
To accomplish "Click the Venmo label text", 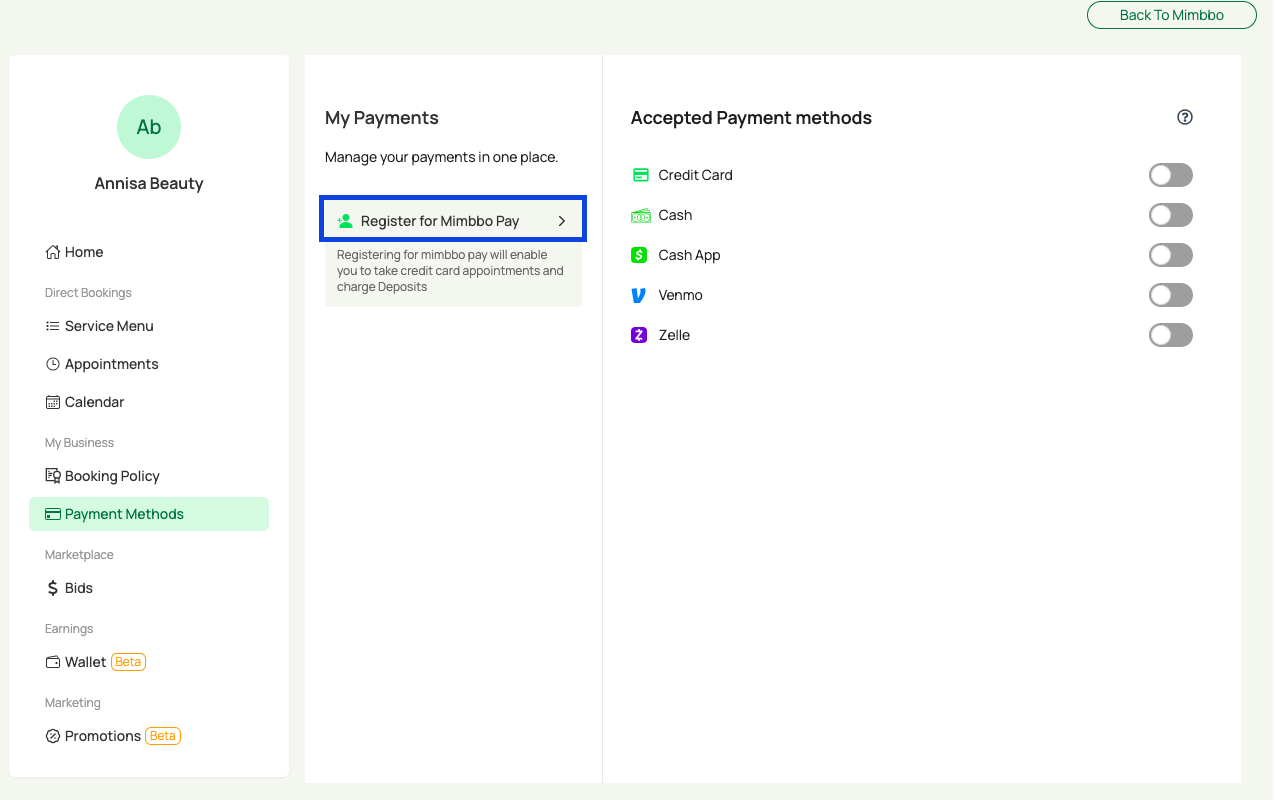I will [680, 295].
